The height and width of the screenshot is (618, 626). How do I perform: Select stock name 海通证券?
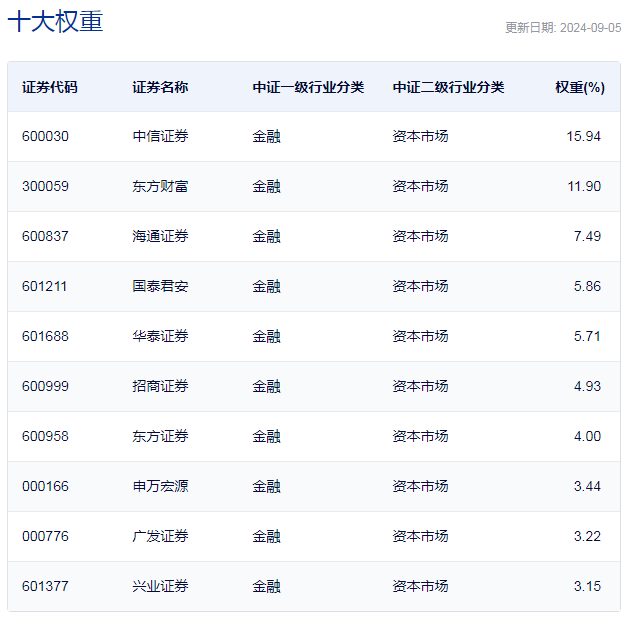160,236
